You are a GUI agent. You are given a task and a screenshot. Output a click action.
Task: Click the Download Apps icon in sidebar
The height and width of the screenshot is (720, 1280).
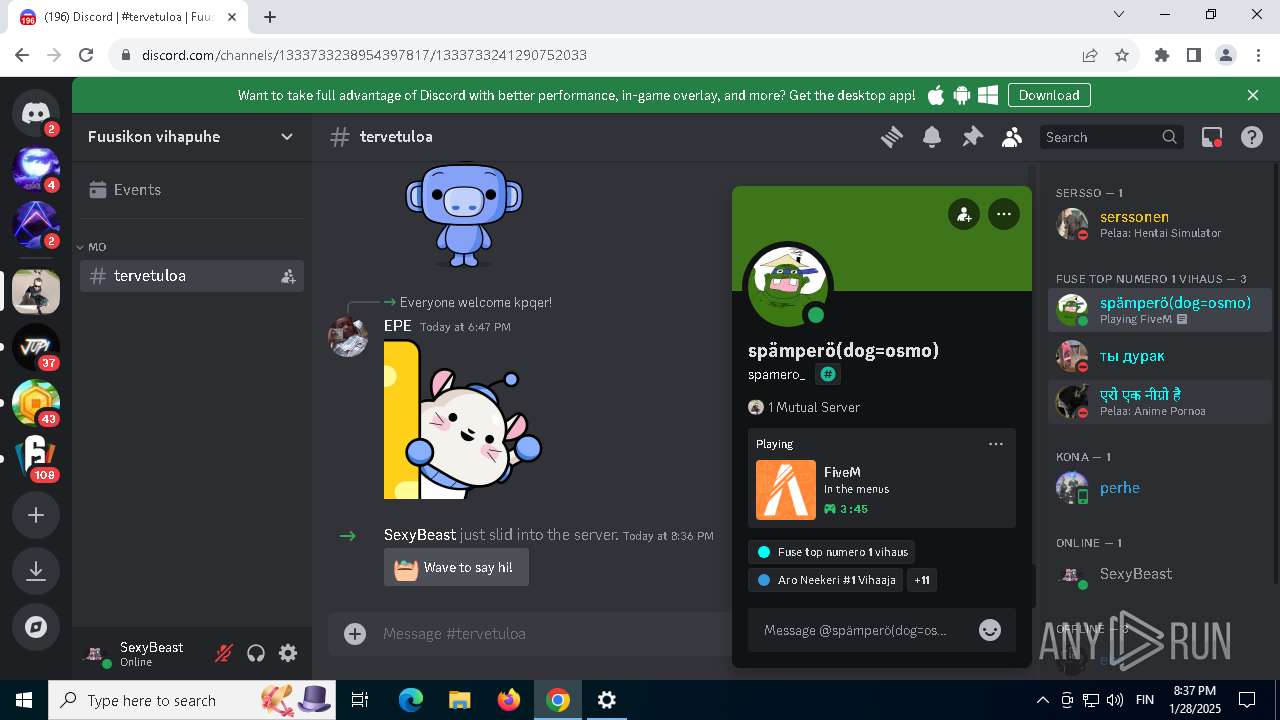tap(36, 571)
